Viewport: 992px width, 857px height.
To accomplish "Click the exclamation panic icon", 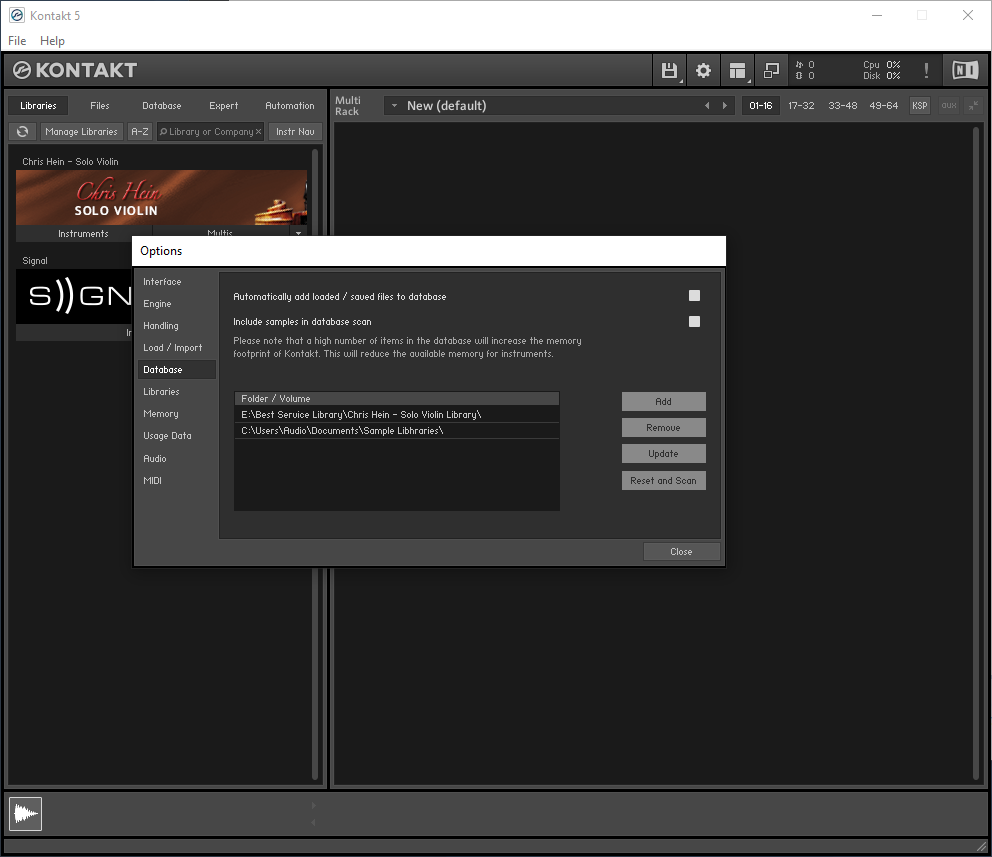I will pyautogui.click(x=926, y=70).
